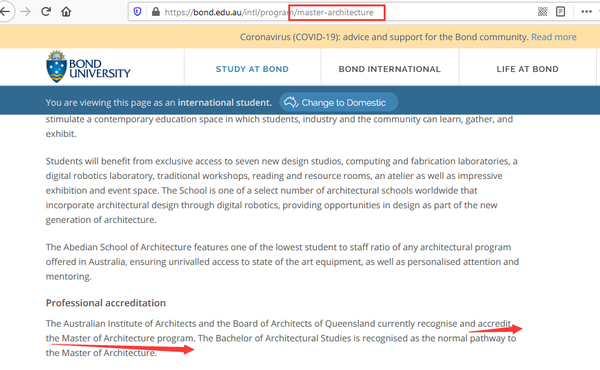Click the Coronavirus (COVID-19) advice banner text
This screenshot has width=600, height=370.
pos(384,37)
